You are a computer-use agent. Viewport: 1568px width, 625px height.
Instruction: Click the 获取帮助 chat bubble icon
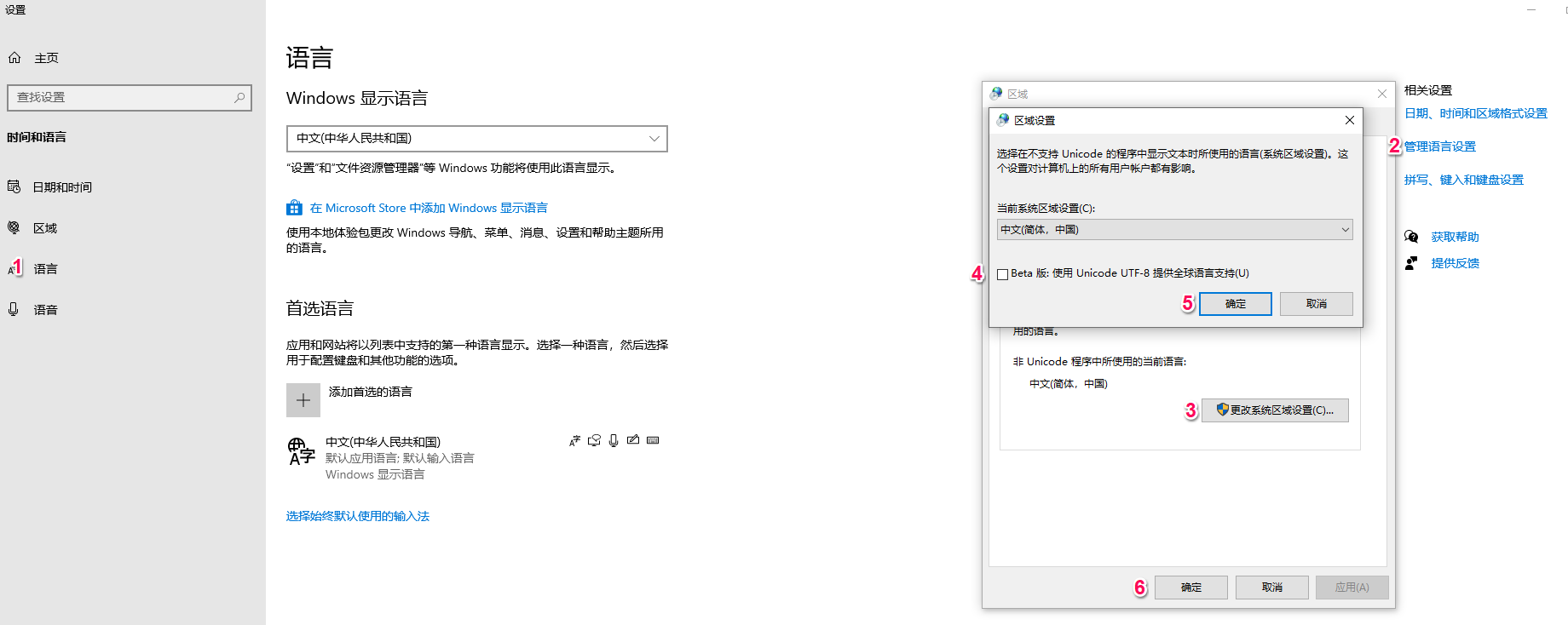coord(1411,237)
